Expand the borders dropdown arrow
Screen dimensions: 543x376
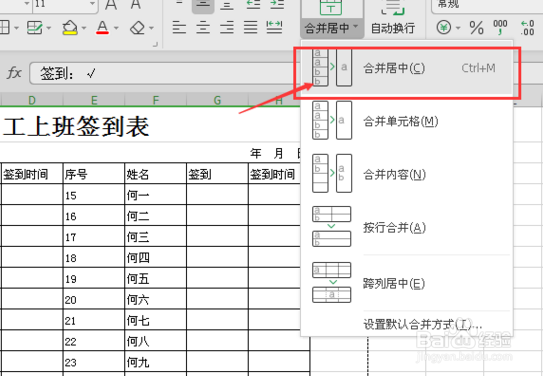[16, 28]
